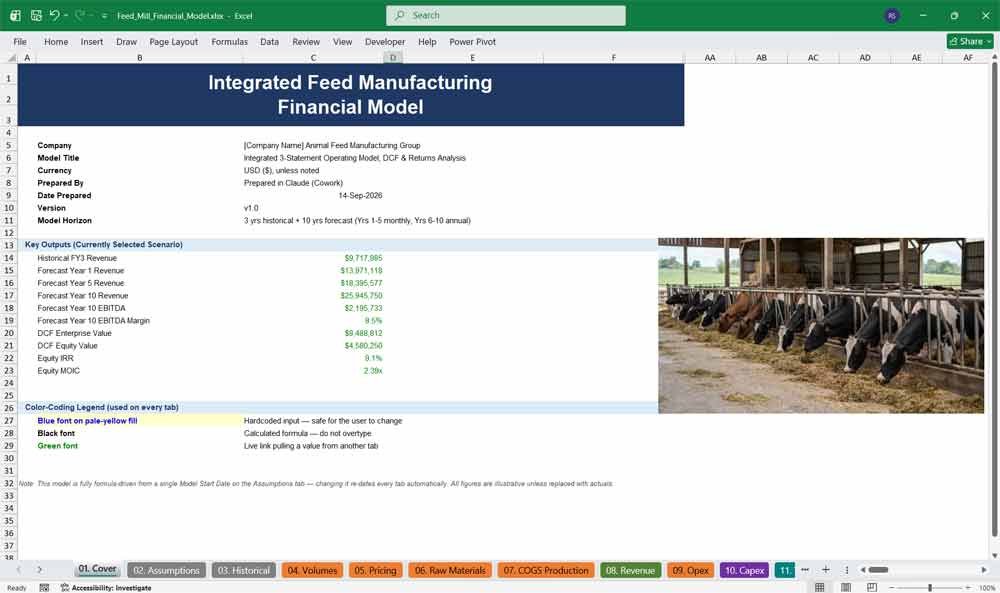Click the Historical FY3 Revenue value $9,717,985
1000x593 pixels.
pyautogui.click(x=363, y=258)
